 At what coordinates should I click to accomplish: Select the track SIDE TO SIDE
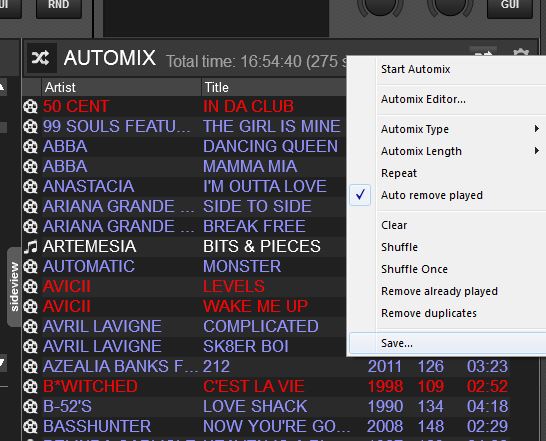[x=257, y=206]
